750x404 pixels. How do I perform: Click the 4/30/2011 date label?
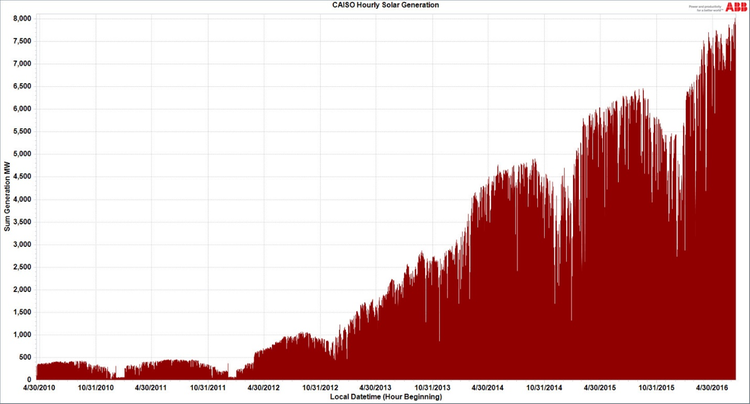pos(151,388)
